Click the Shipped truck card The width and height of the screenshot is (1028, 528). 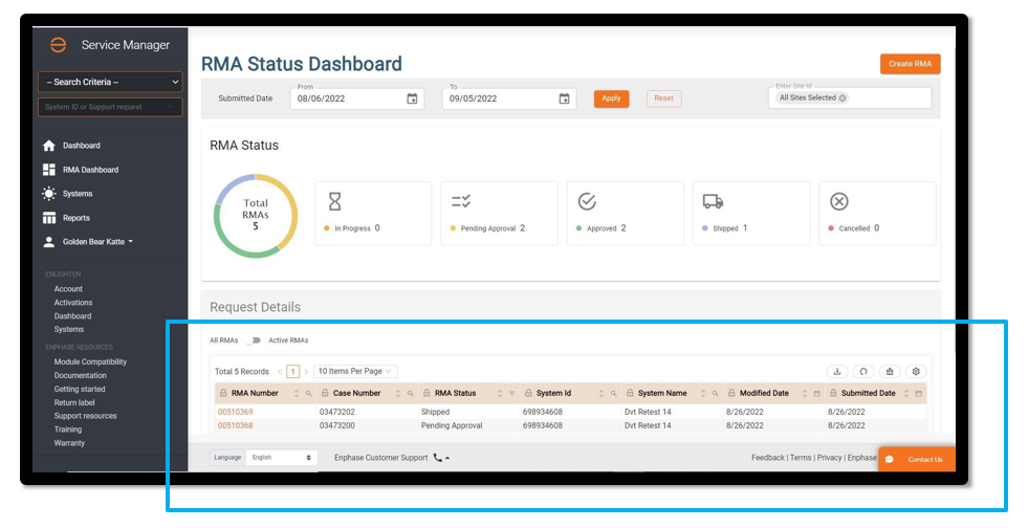pos(751,213)
